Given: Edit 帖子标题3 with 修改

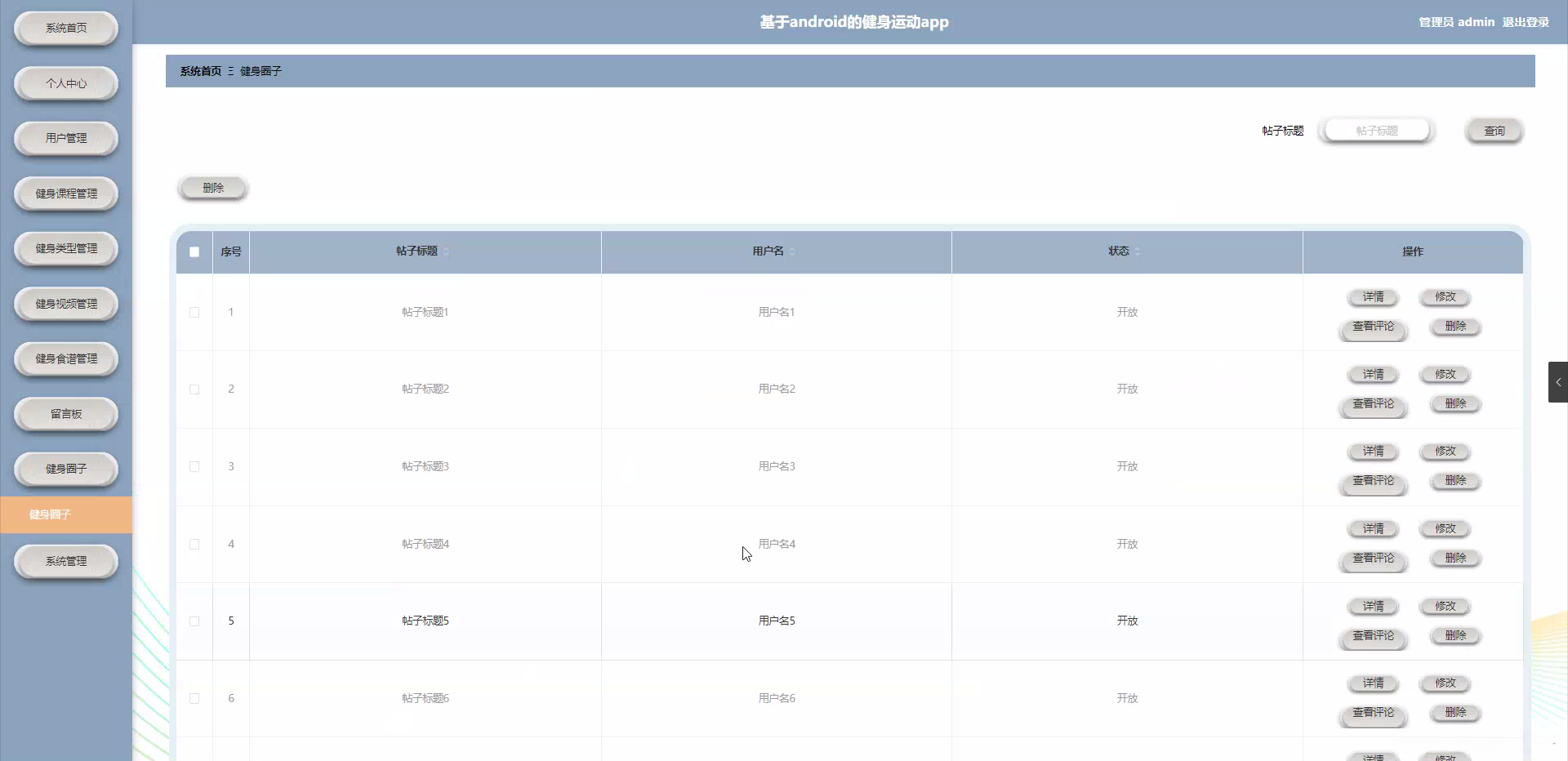Looking at the screenshot, I should click(1445, 452).
